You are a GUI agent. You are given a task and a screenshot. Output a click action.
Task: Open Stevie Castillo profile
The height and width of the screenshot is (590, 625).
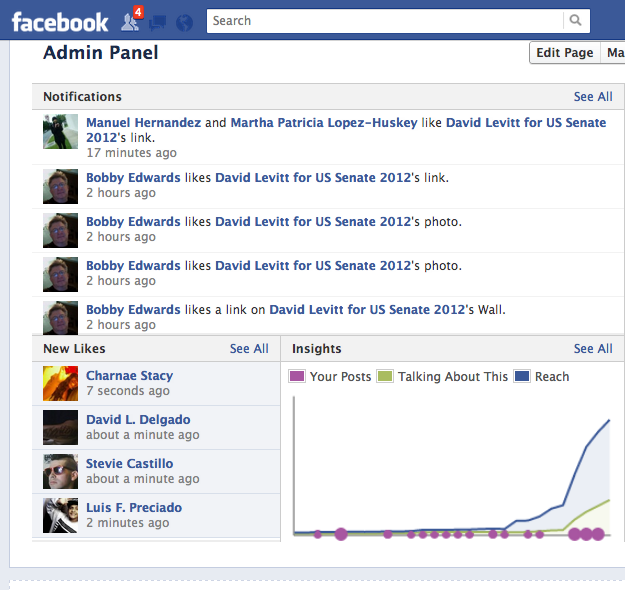[x=130, y=464]
